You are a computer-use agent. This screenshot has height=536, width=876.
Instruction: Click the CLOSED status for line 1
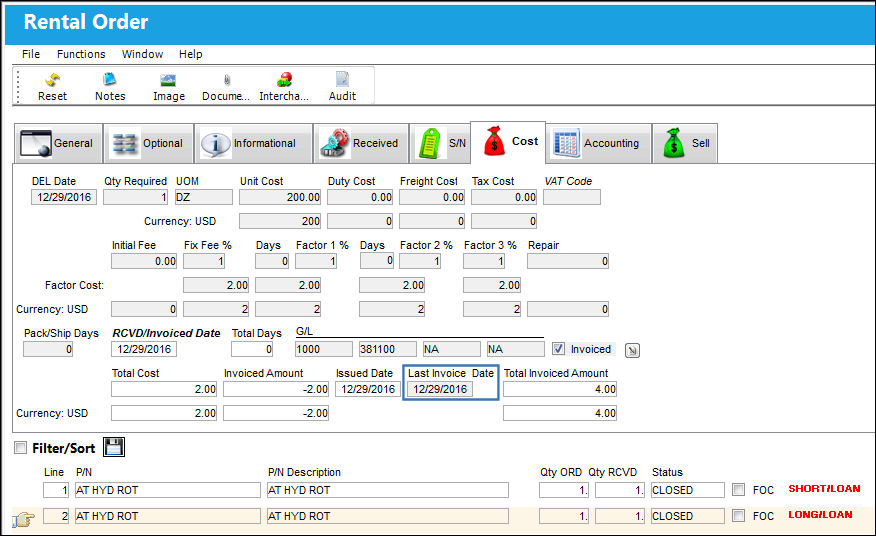click(x=688, y=490)
